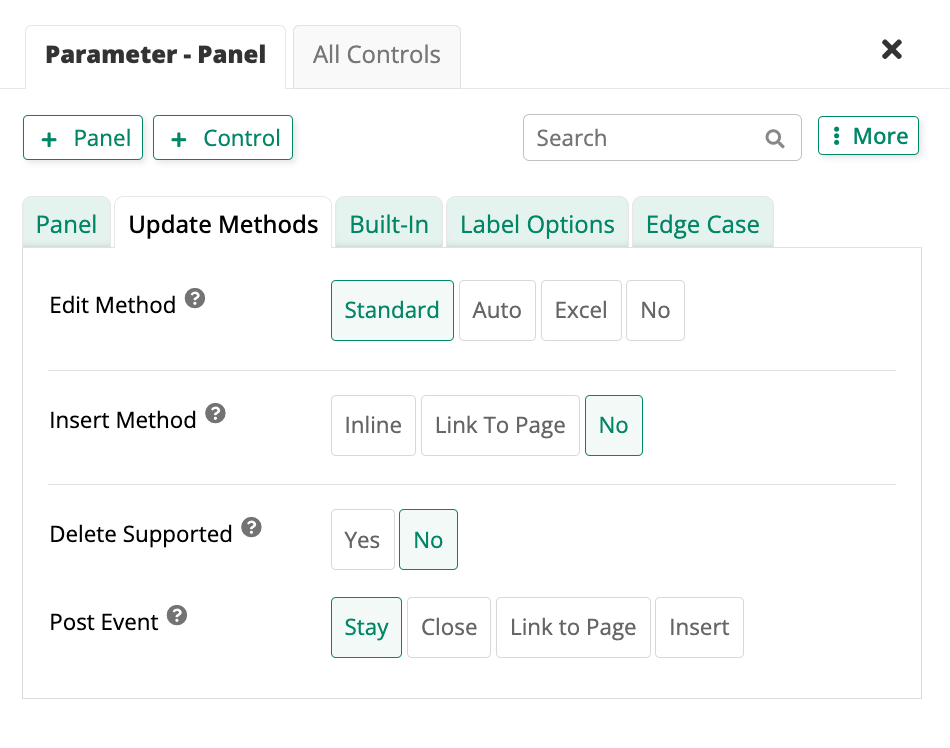Click help icon beside Insert Method
The width and height of the screenshot is (950, 748).
(x=215, y=413)
